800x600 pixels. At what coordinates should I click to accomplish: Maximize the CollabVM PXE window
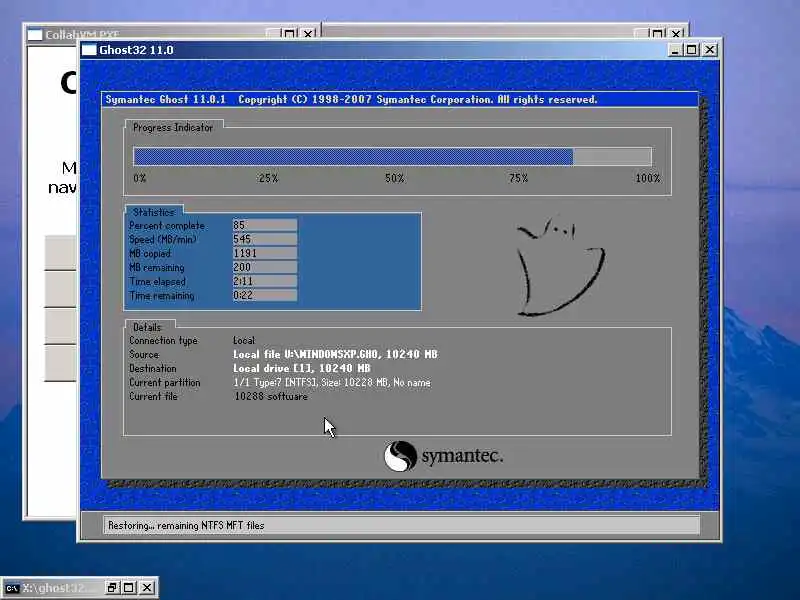tap(289, 34)
